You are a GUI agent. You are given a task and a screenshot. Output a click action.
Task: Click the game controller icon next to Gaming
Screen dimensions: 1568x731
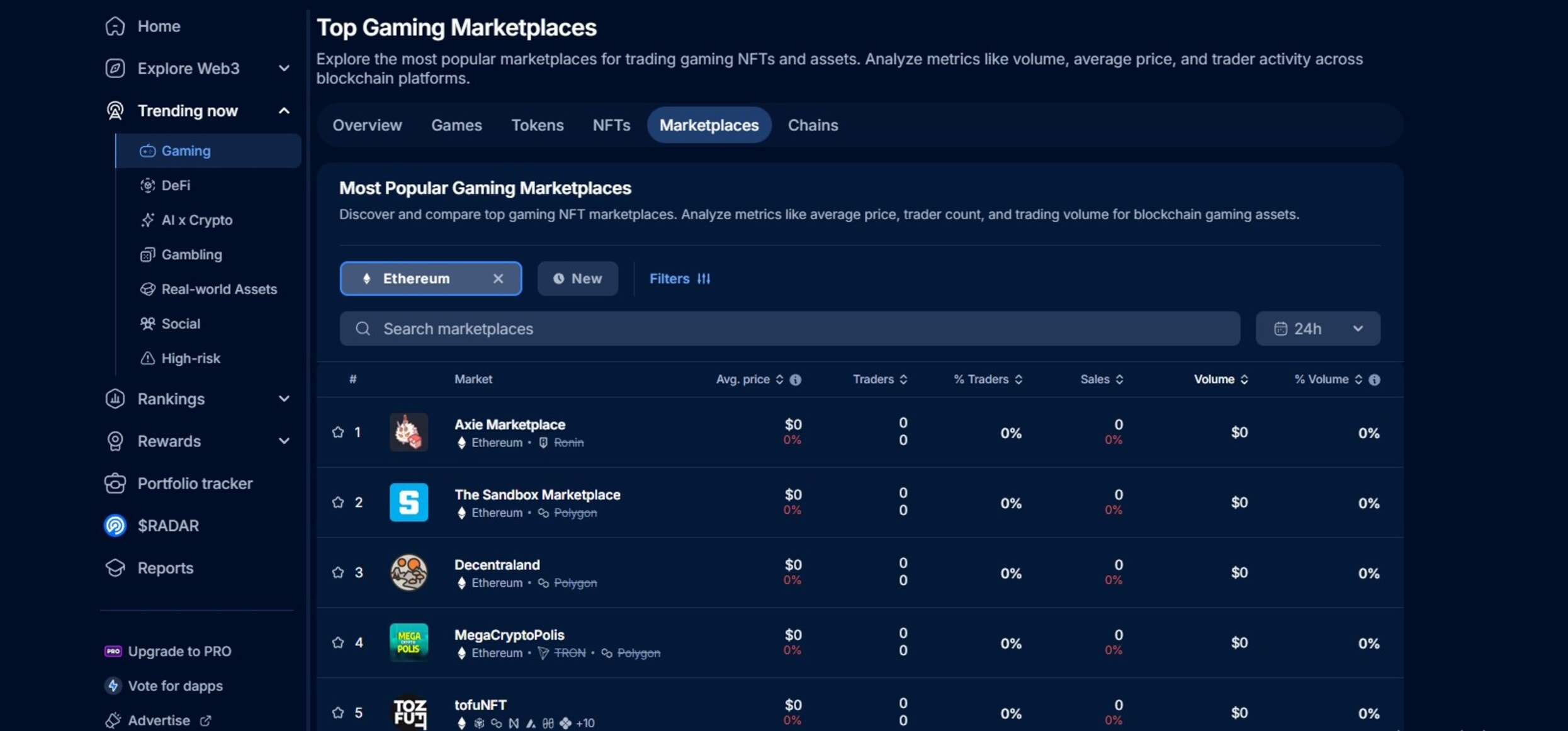point(148,150)
